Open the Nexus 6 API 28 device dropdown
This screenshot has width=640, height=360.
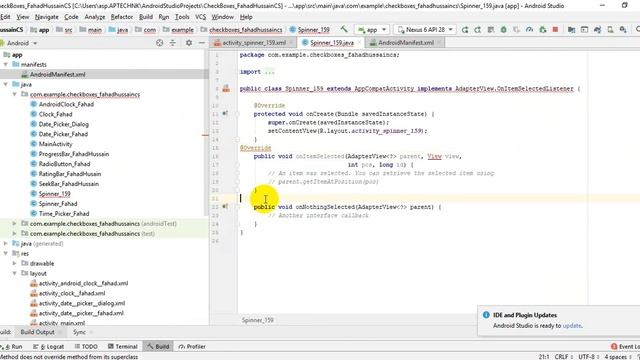(x=425, y=30)
